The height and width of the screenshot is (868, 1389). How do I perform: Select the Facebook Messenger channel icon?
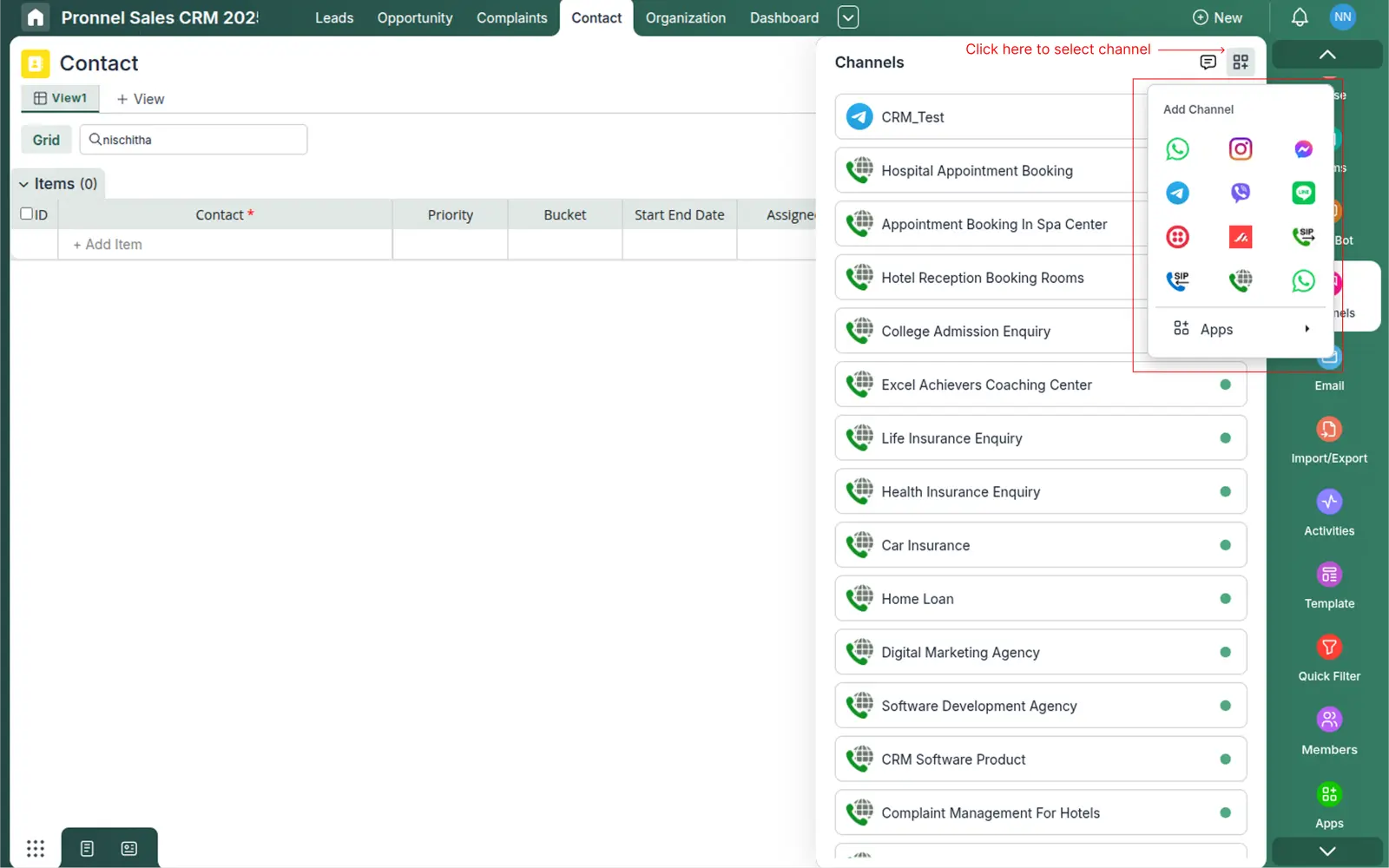coord(1302,148)
